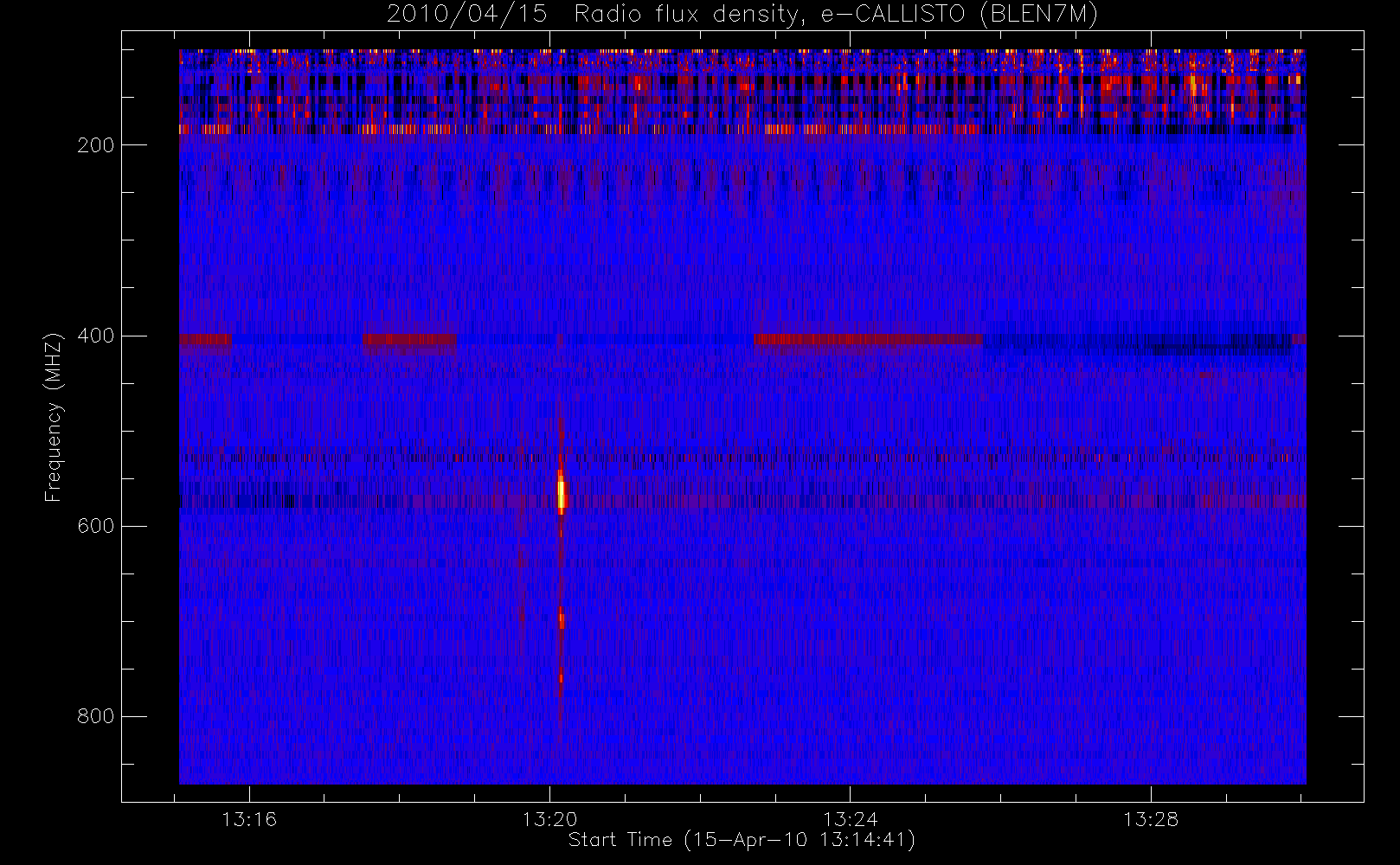Click the 600 frequency tick label
This screenshot has height=865, width=1400.
pos(95,526)
